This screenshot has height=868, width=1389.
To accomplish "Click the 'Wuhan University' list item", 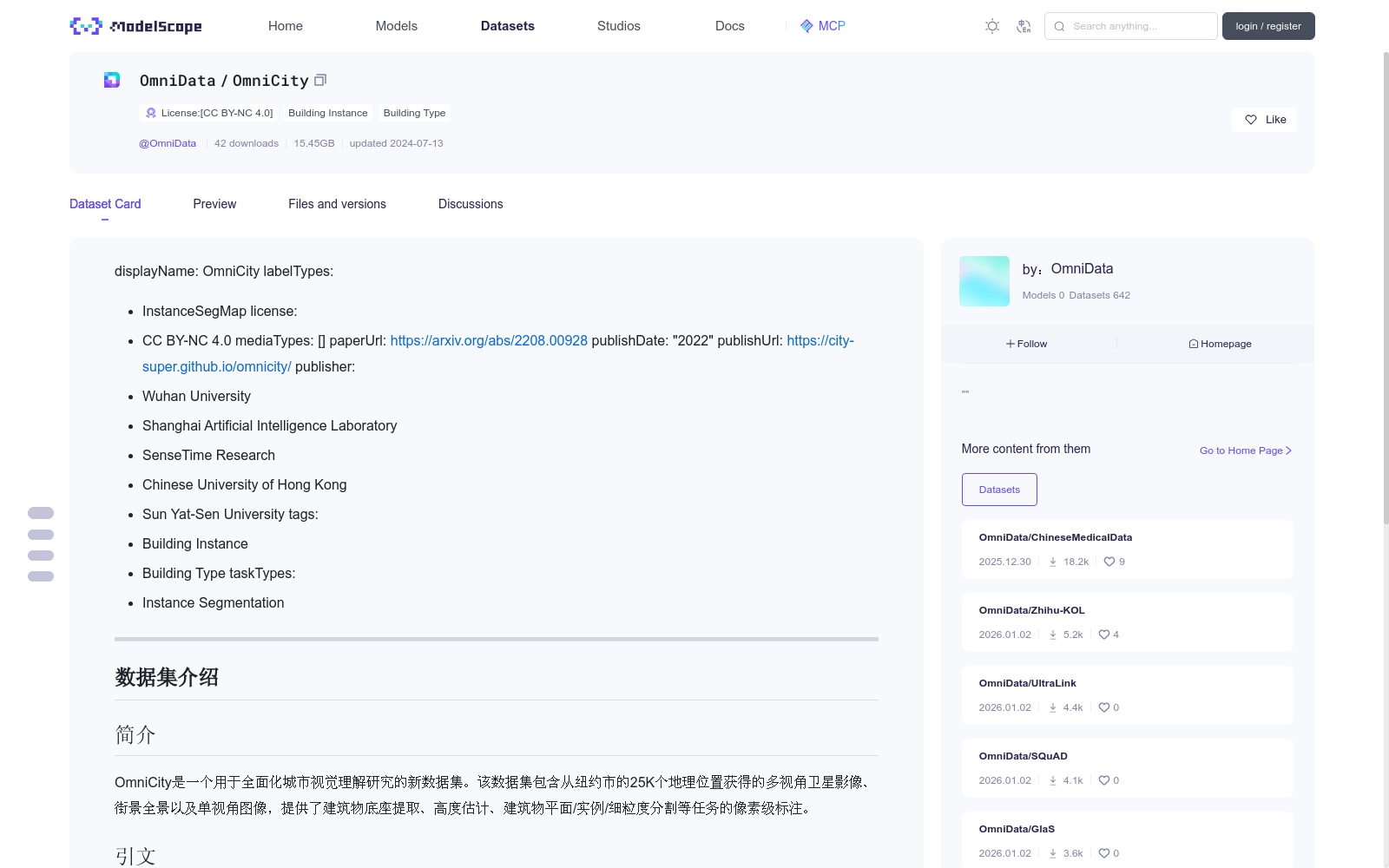I will coord(196,396).
